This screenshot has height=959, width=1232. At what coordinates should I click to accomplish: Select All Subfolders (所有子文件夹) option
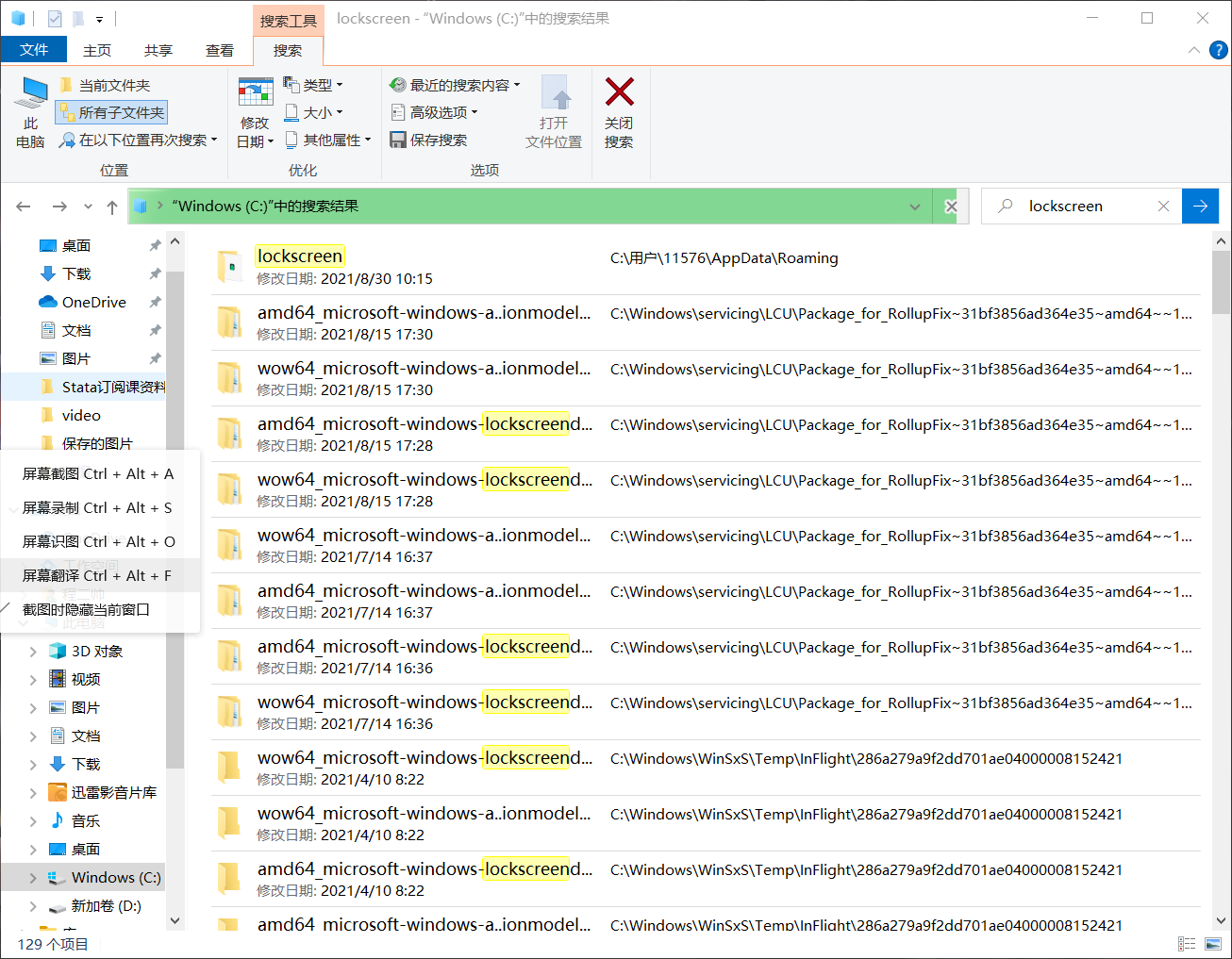[111, 112]
